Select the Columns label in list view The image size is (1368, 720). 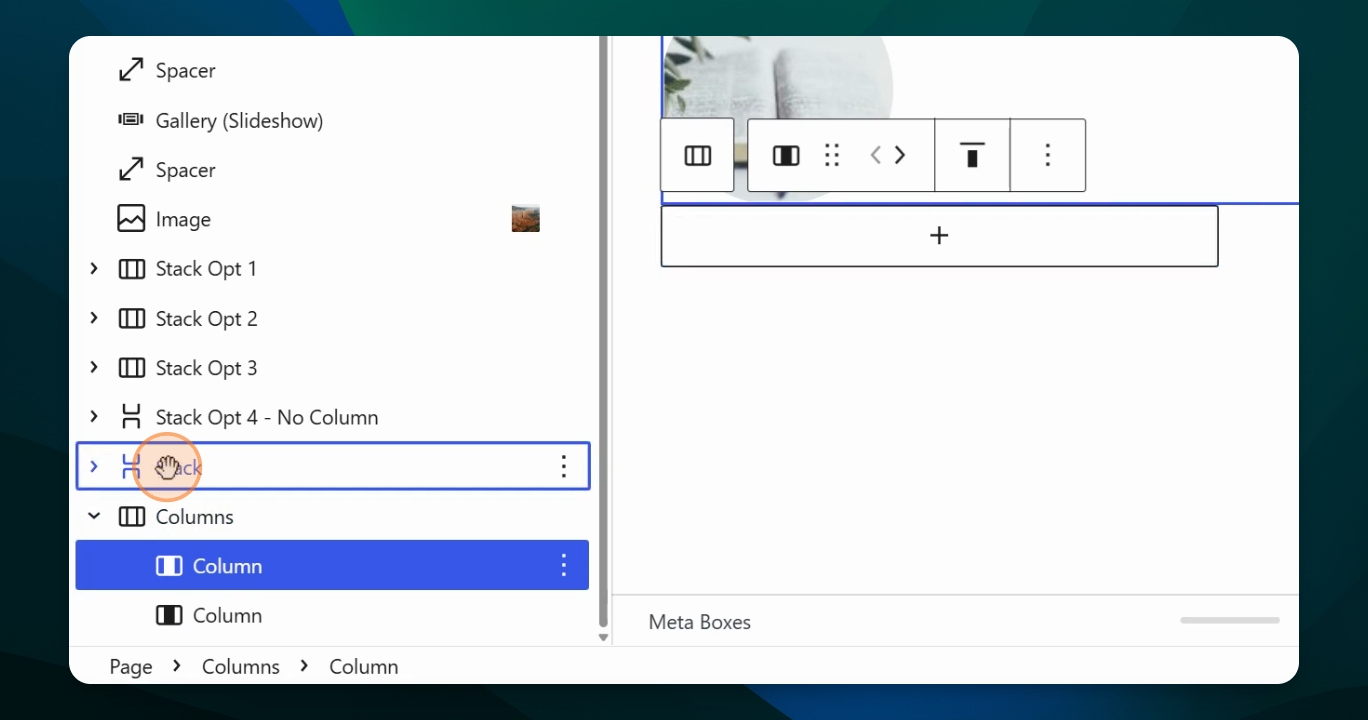click(195, 517)
